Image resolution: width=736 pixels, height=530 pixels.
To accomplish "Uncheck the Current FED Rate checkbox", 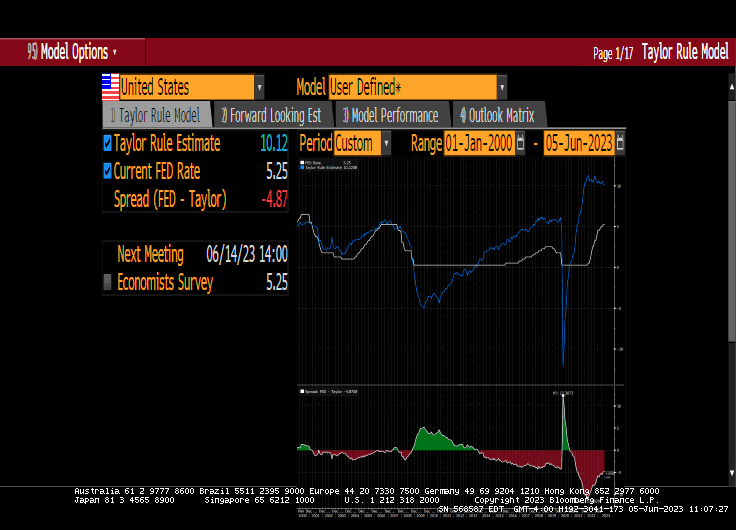I will click(108, 171).
